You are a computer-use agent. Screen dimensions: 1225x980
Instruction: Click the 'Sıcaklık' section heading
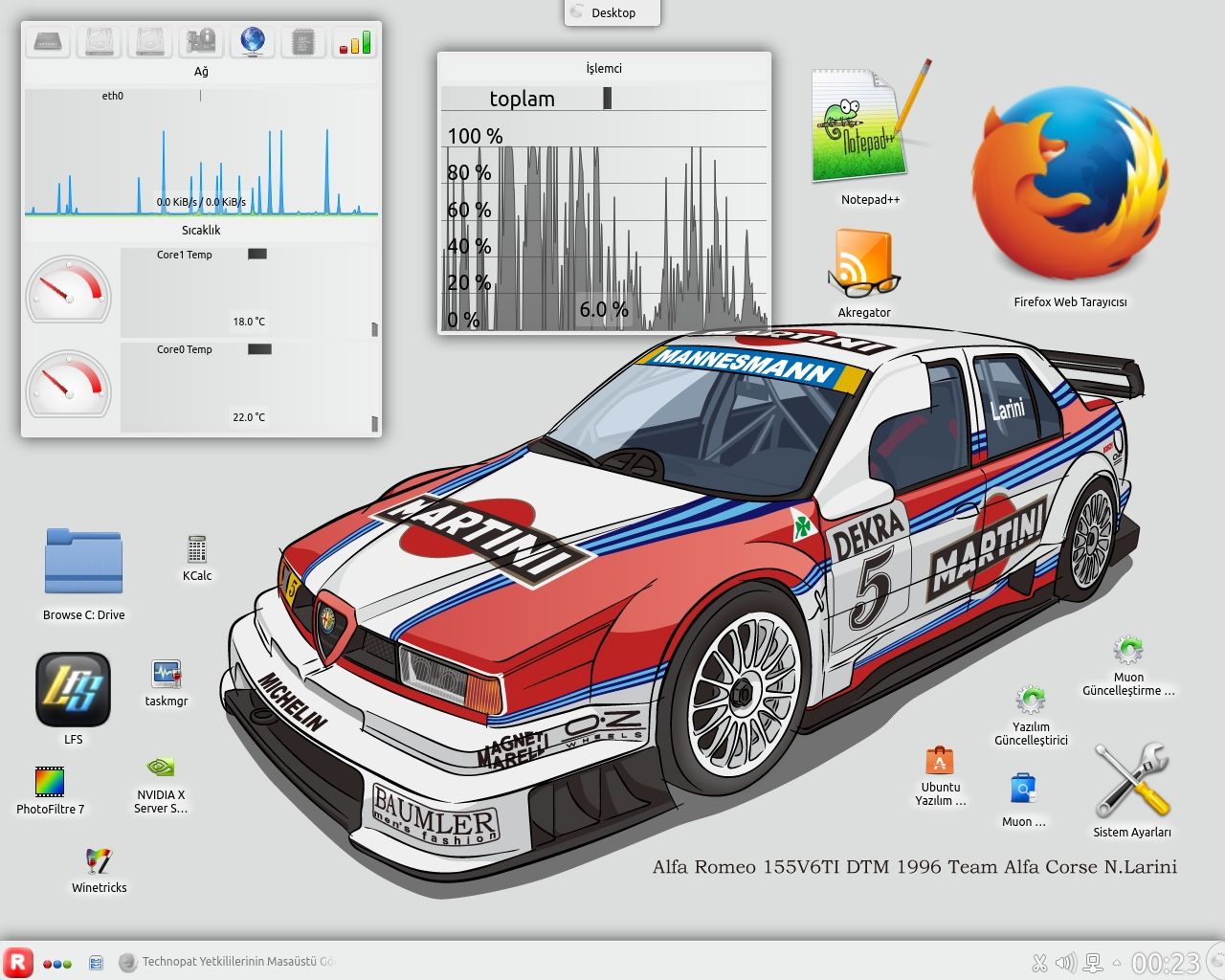click(201, 231)
